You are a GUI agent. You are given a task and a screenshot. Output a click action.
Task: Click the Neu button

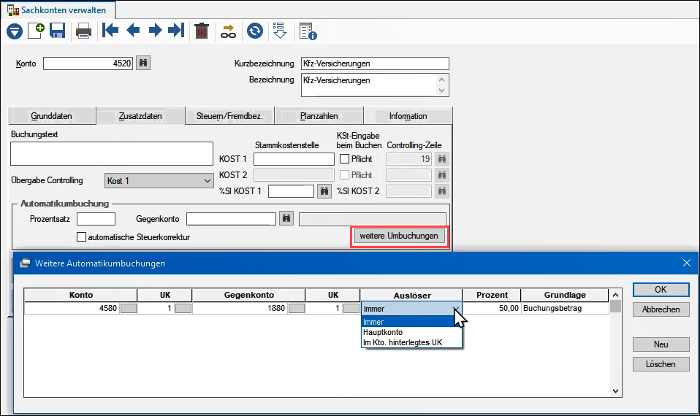point(661,345)
